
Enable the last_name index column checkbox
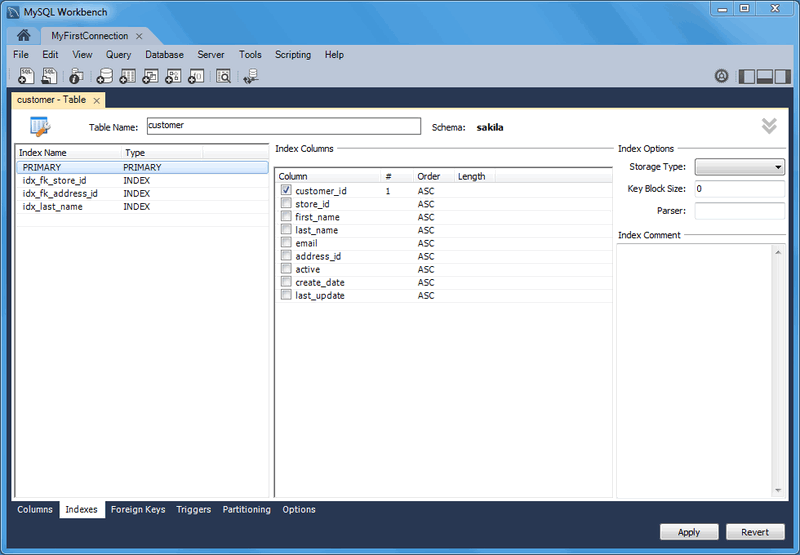pyautogui.click(x=286, y=230)
